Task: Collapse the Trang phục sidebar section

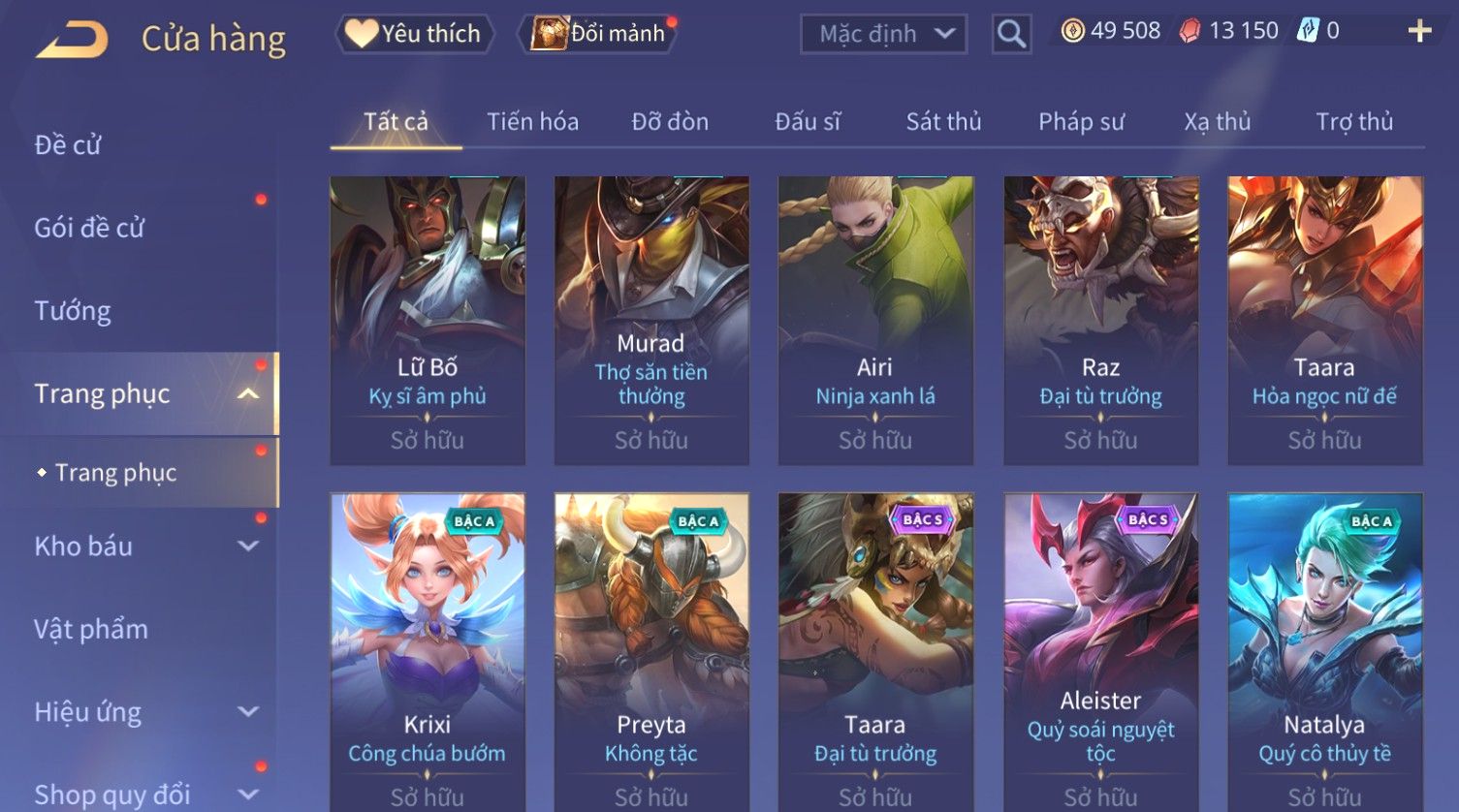Action: tap(248, 393)
